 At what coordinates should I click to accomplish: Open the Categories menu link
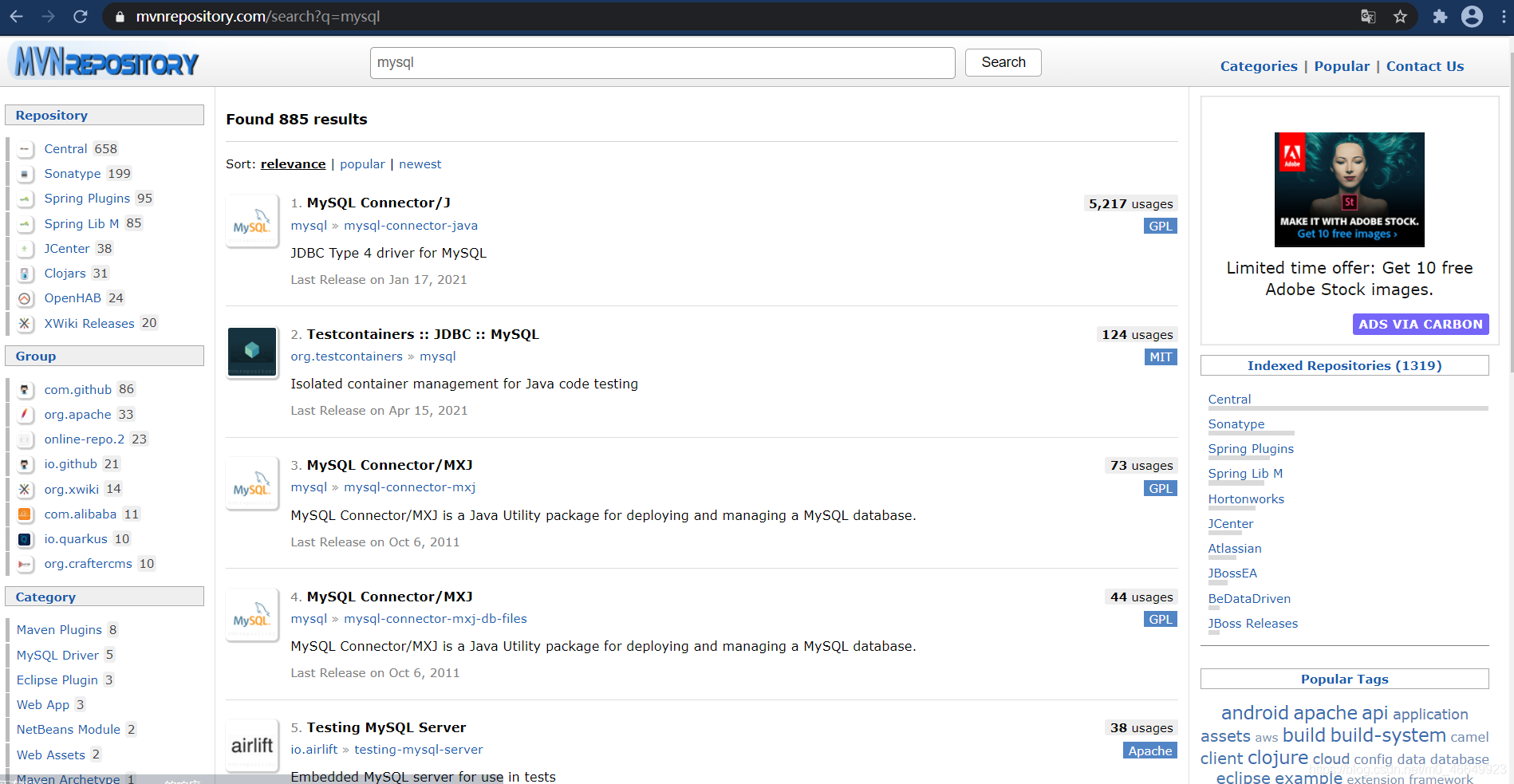tap(1259, 66)
